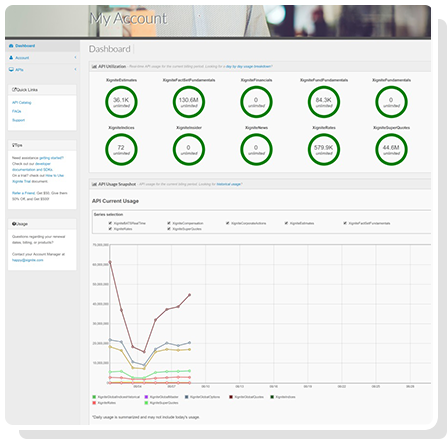This screenshot has height=439, width=447.
Task: Email the happy@xignite.com account manager link
Action: [x=28, y=260]
